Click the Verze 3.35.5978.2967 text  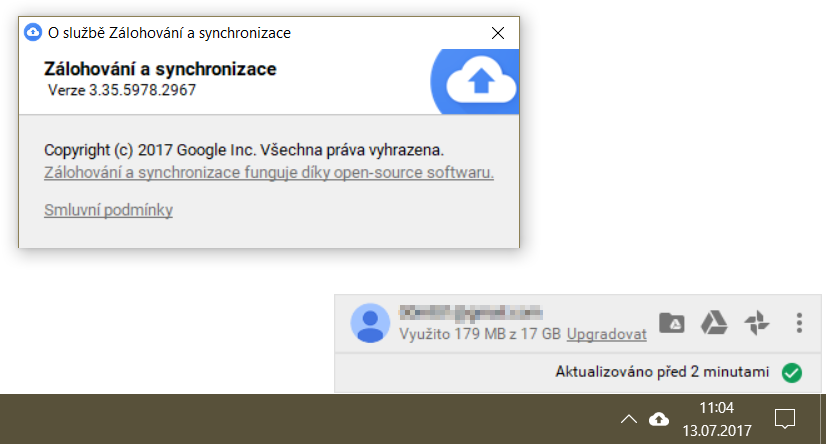(x=122, y=90)
